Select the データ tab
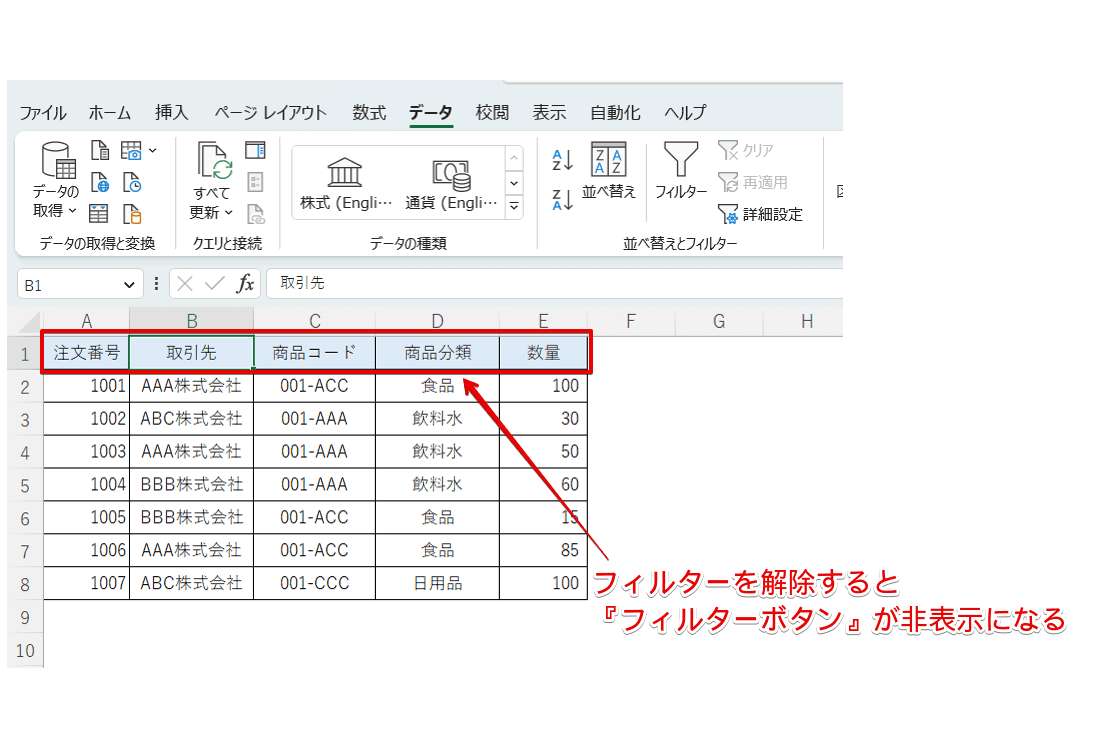This screenshot has width=1100, height=750. coord(431,112)
